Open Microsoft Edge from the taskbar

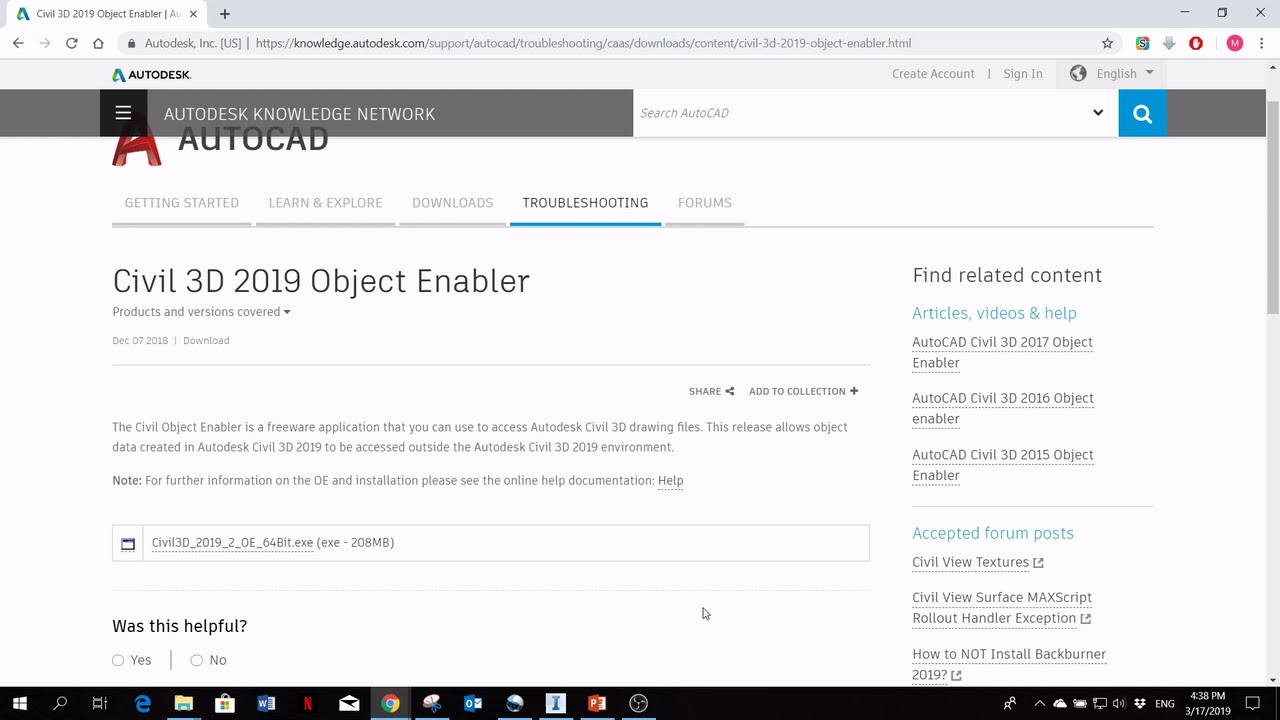click(143, 703)
